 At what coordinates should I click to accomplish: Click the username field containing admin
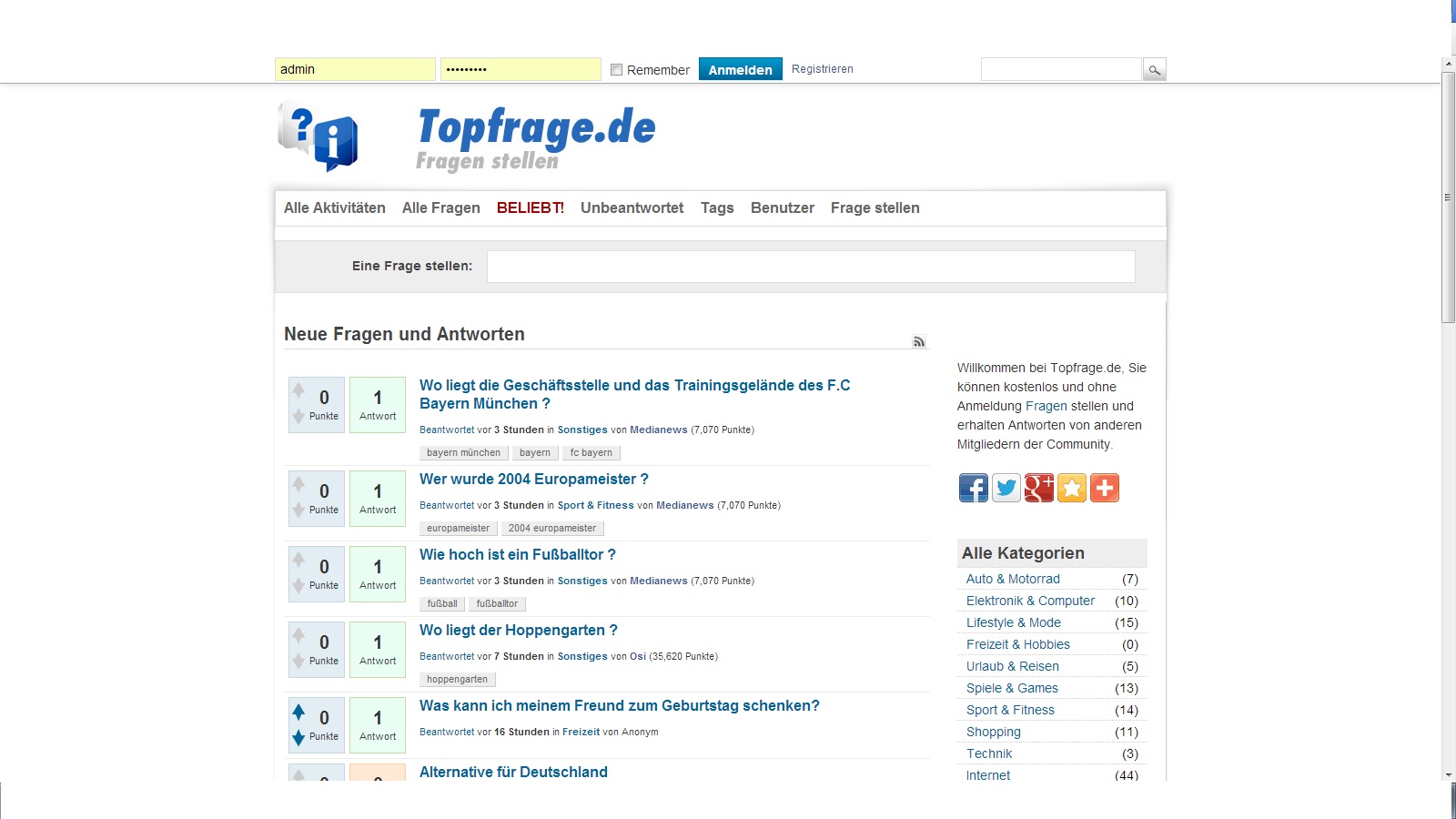[355, 69]
